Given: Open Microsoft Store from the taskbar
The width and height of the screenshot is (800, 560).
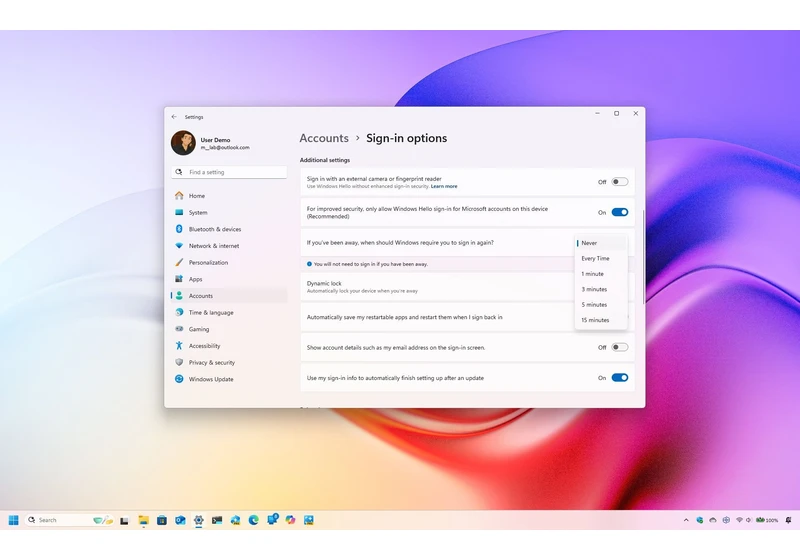Looking at the screenshot, I should tap(162, 520).
